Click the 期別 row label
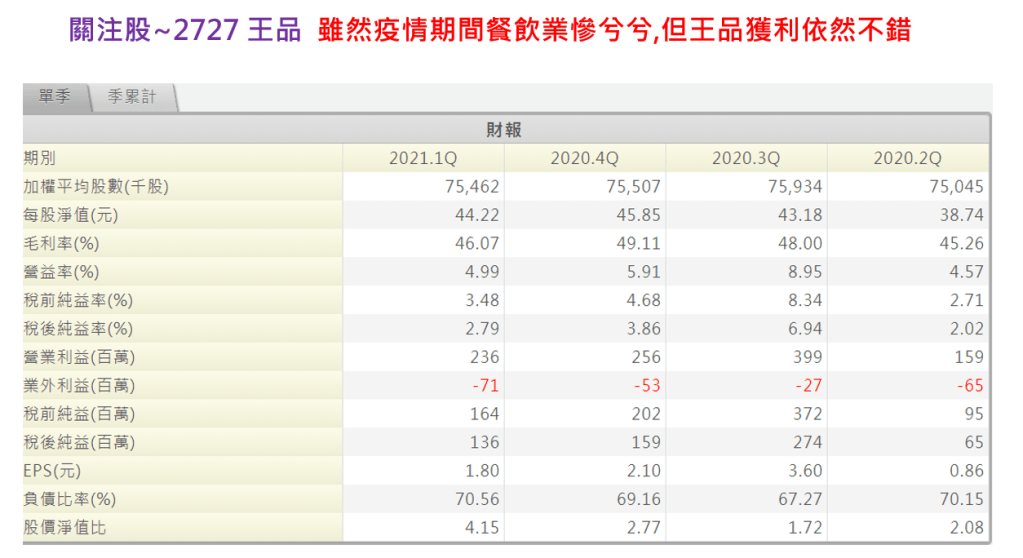 coord(41,158)
